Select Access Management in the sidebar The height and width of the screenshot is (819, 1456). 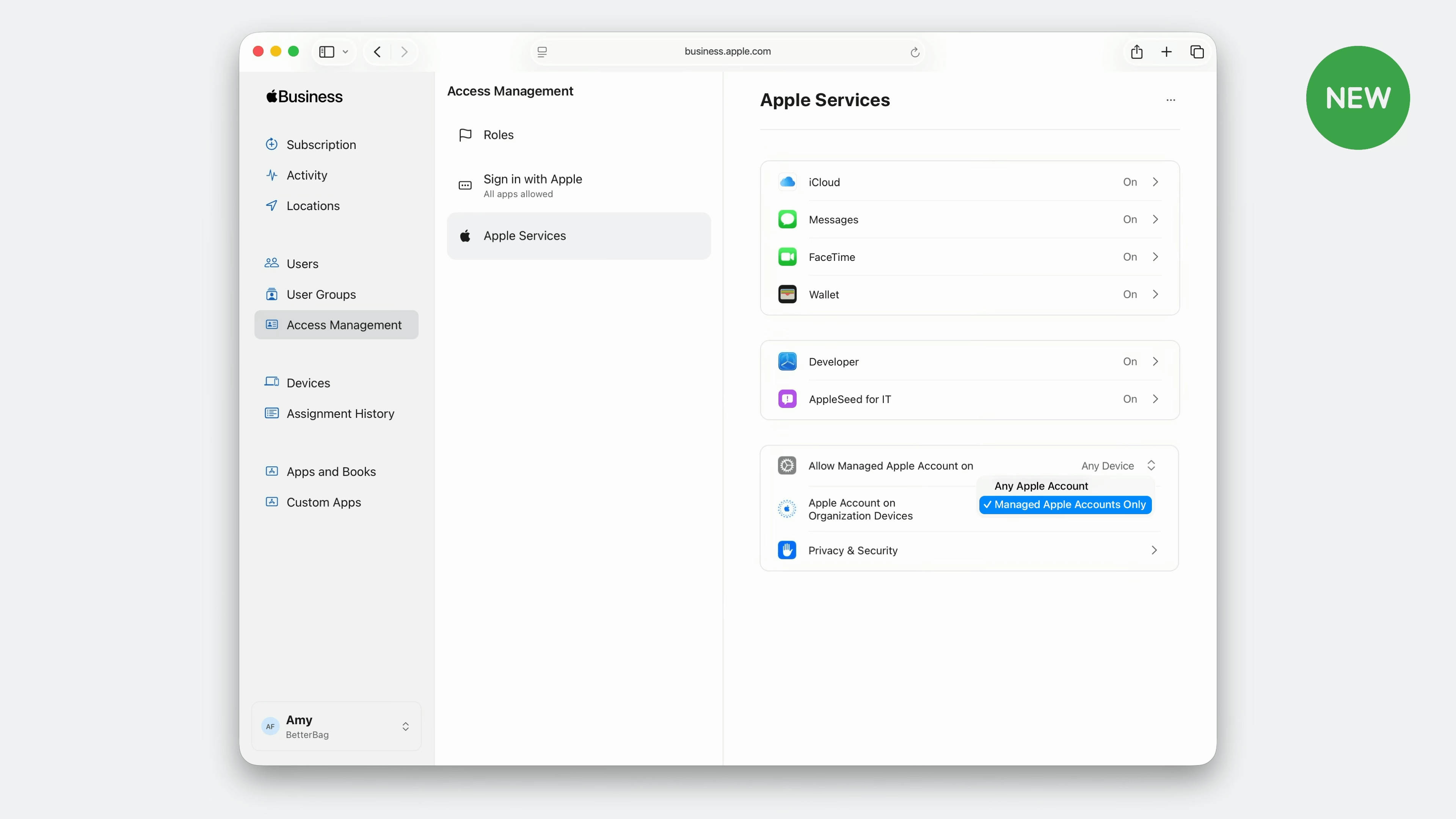pos(336,325)
